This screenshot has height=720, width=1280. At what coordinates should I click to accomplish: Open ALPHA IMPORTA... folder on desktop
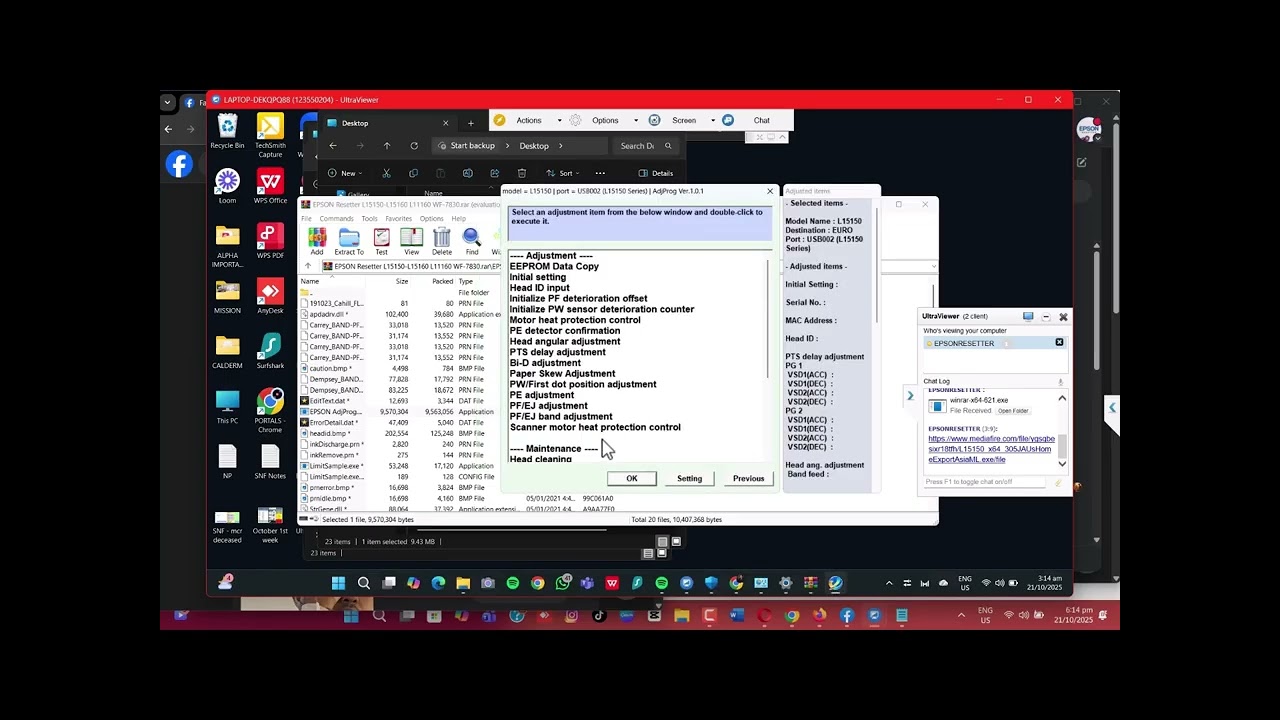click(228, 246)
